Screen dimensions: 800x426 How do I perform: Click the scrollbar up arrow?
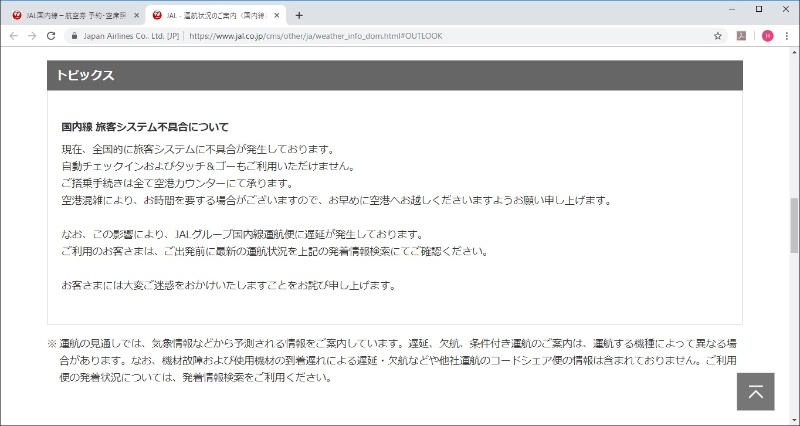[x=794, y=54]
